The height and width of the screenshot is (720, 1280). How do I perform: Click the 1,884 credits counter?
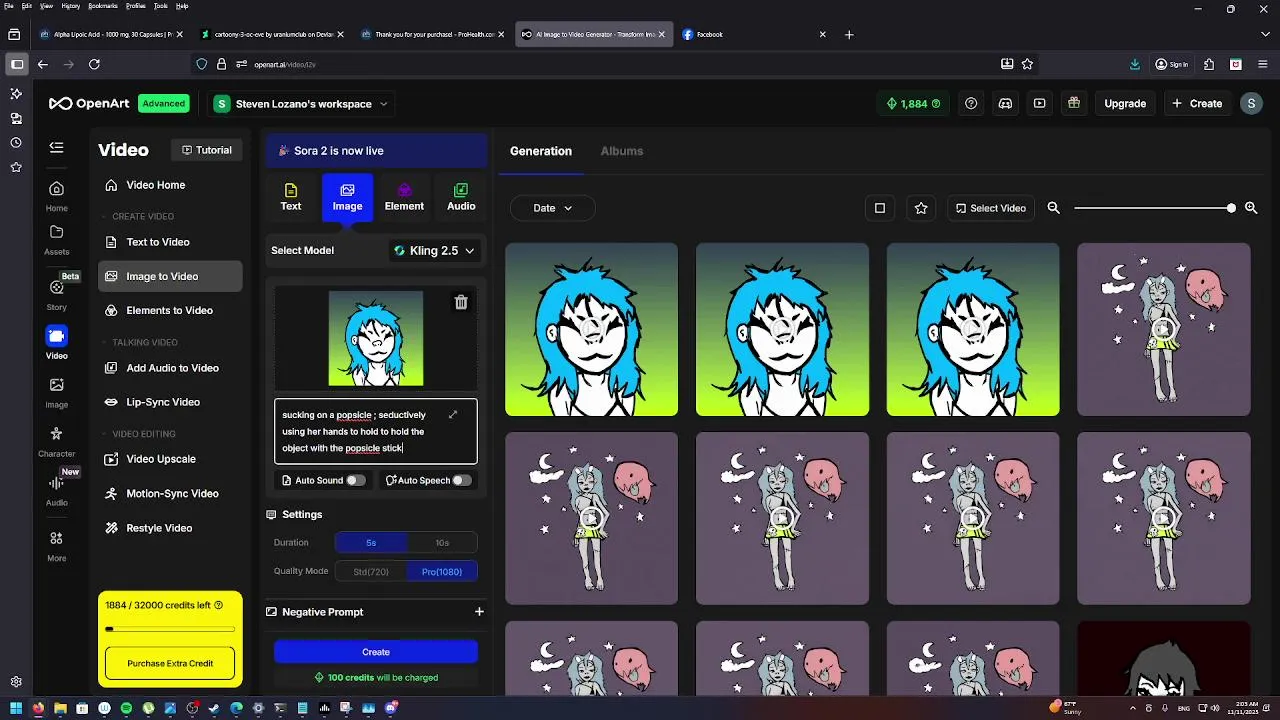coord(914,103)
